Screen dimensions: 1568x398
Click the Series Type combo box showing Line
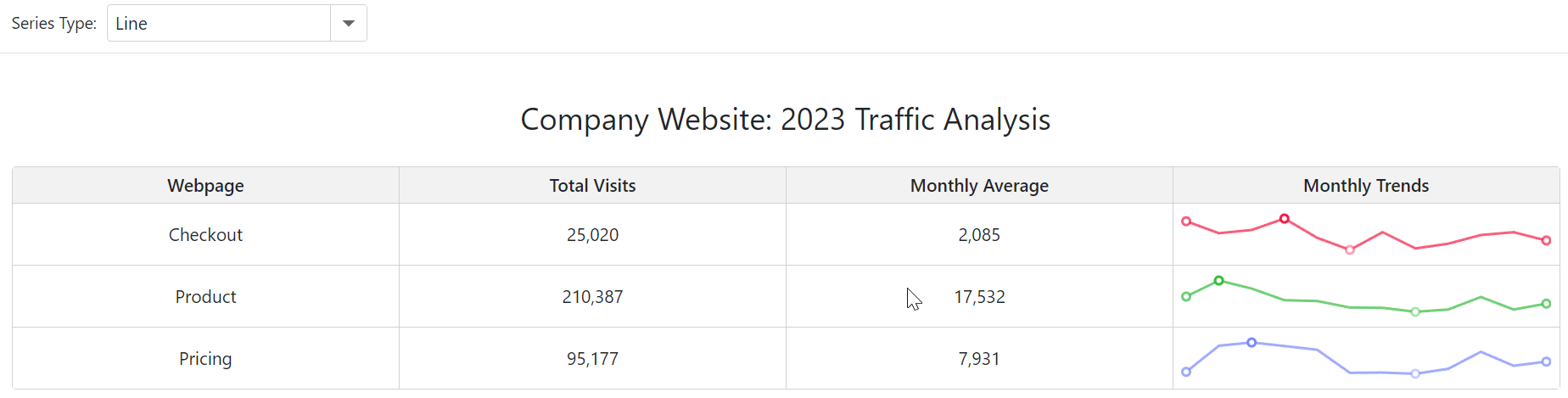coord(237,23)
